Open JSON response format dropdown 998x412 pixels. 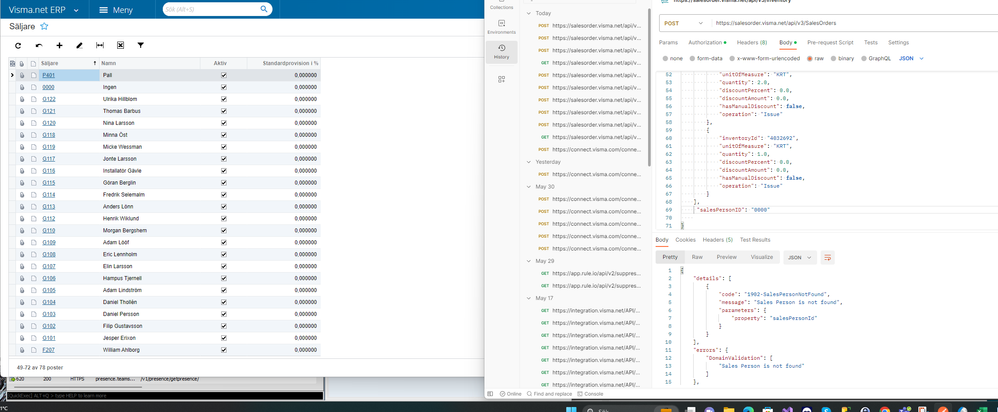[800, 257]
